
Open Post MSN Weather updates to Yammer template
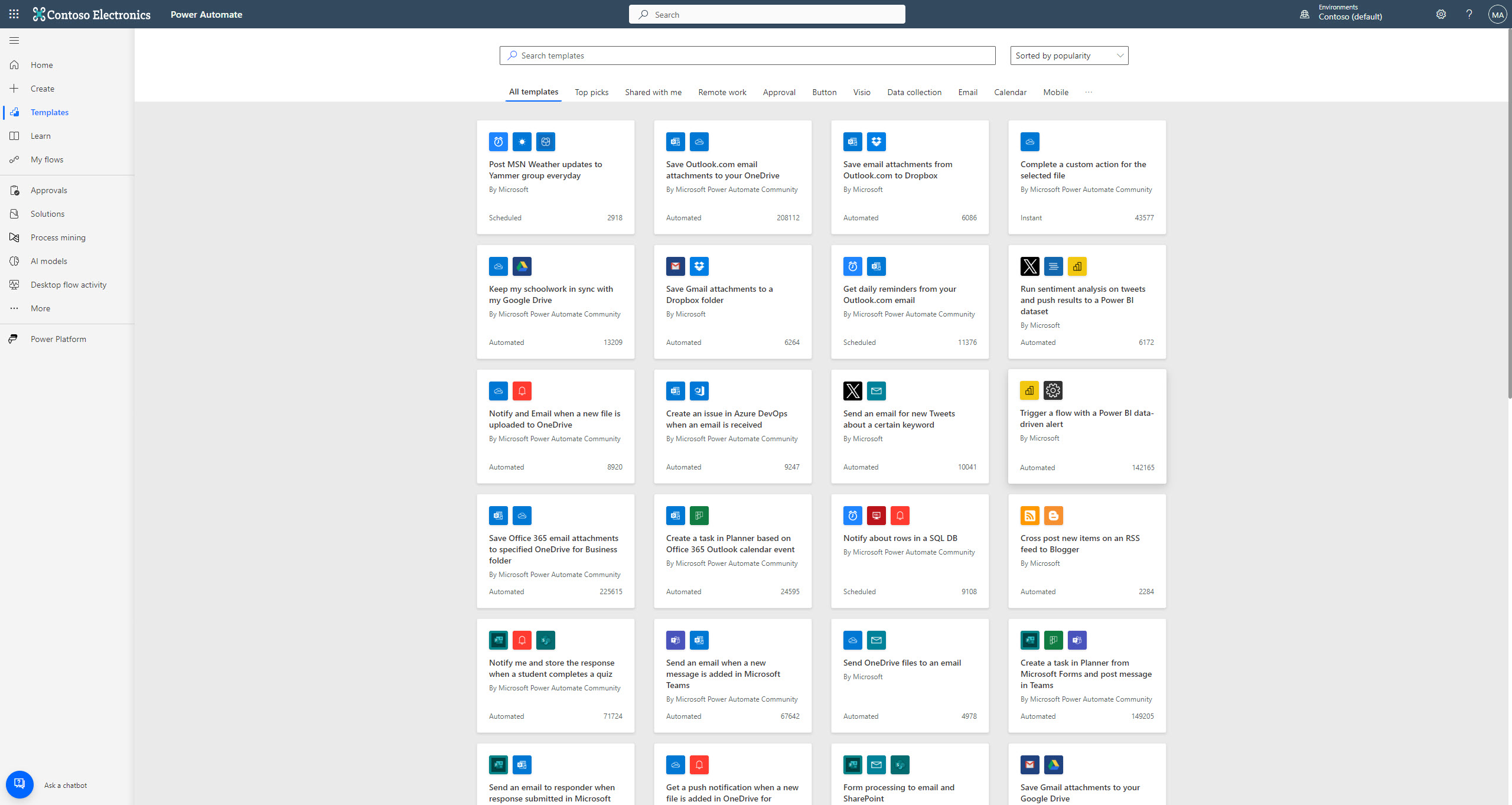[x=556, y=177]
